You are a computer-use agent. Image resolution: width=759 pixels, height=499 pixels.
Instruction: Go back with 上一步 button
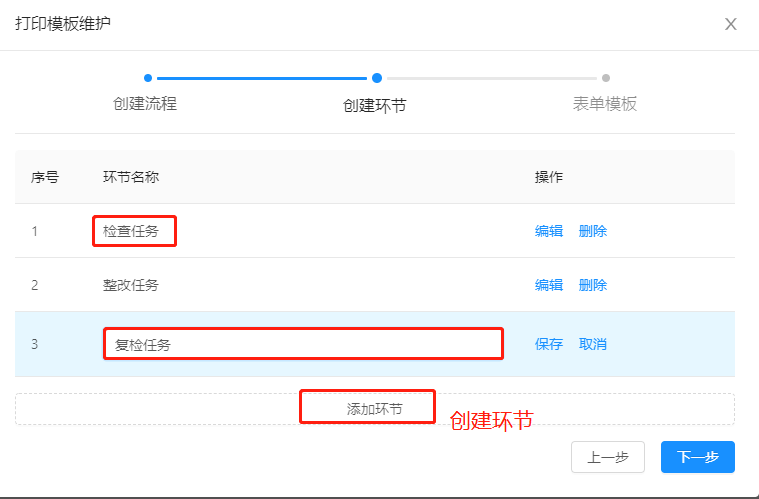607,457
